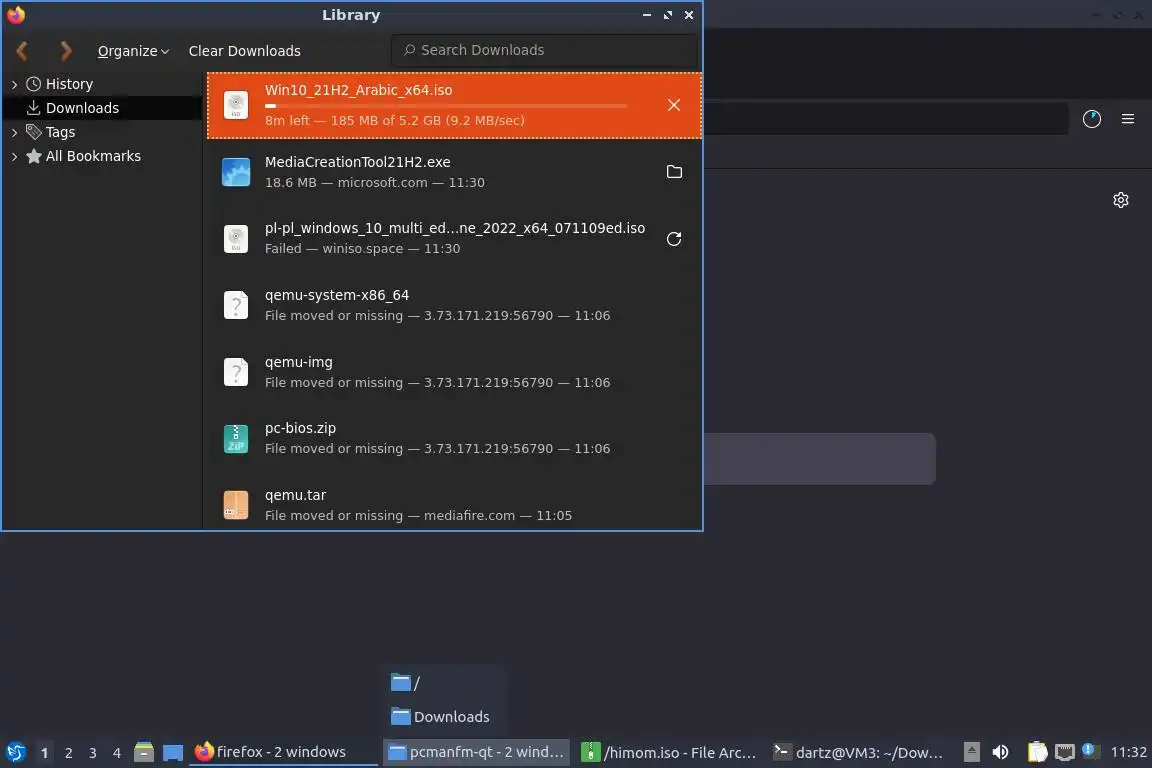This screenshot has height=768, width=1152.
Task: Select the qemu-img download entry
Action: [454, 372]
